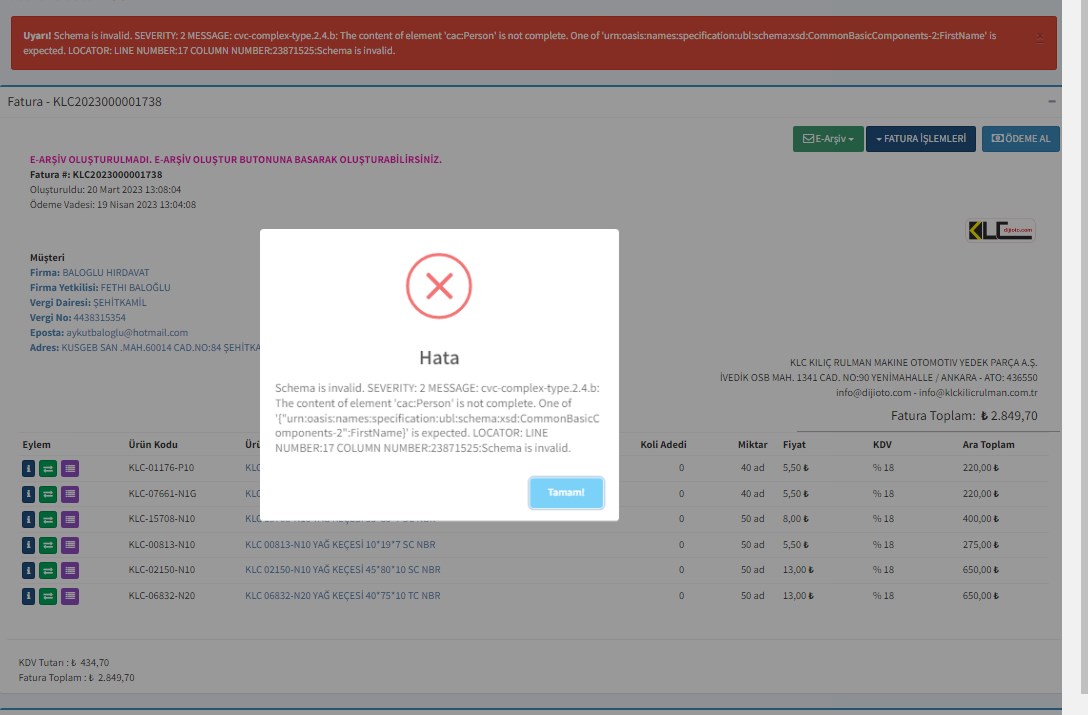The width and height of the screenshot is (1088, 715).
Task: Expand the FATURA İŞLEMLERİ dropdown menu
Action: pyautogui.click(x=920, y=139)
